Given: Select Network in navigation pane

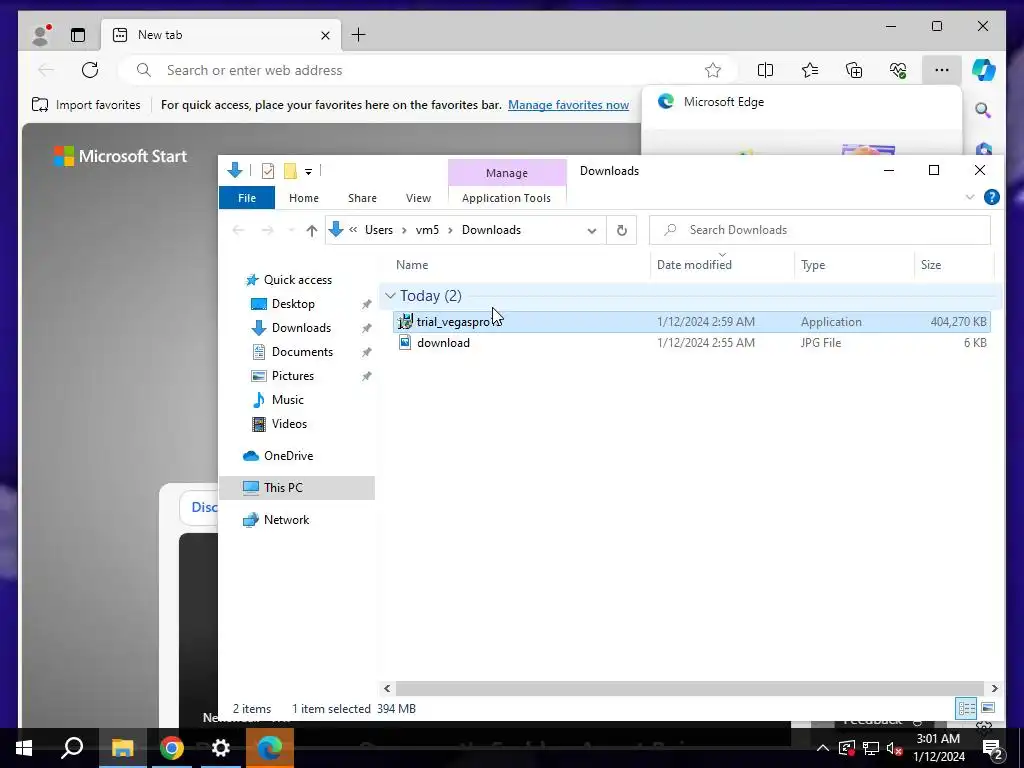Looking at the screenshot, I should pos(286,520).
